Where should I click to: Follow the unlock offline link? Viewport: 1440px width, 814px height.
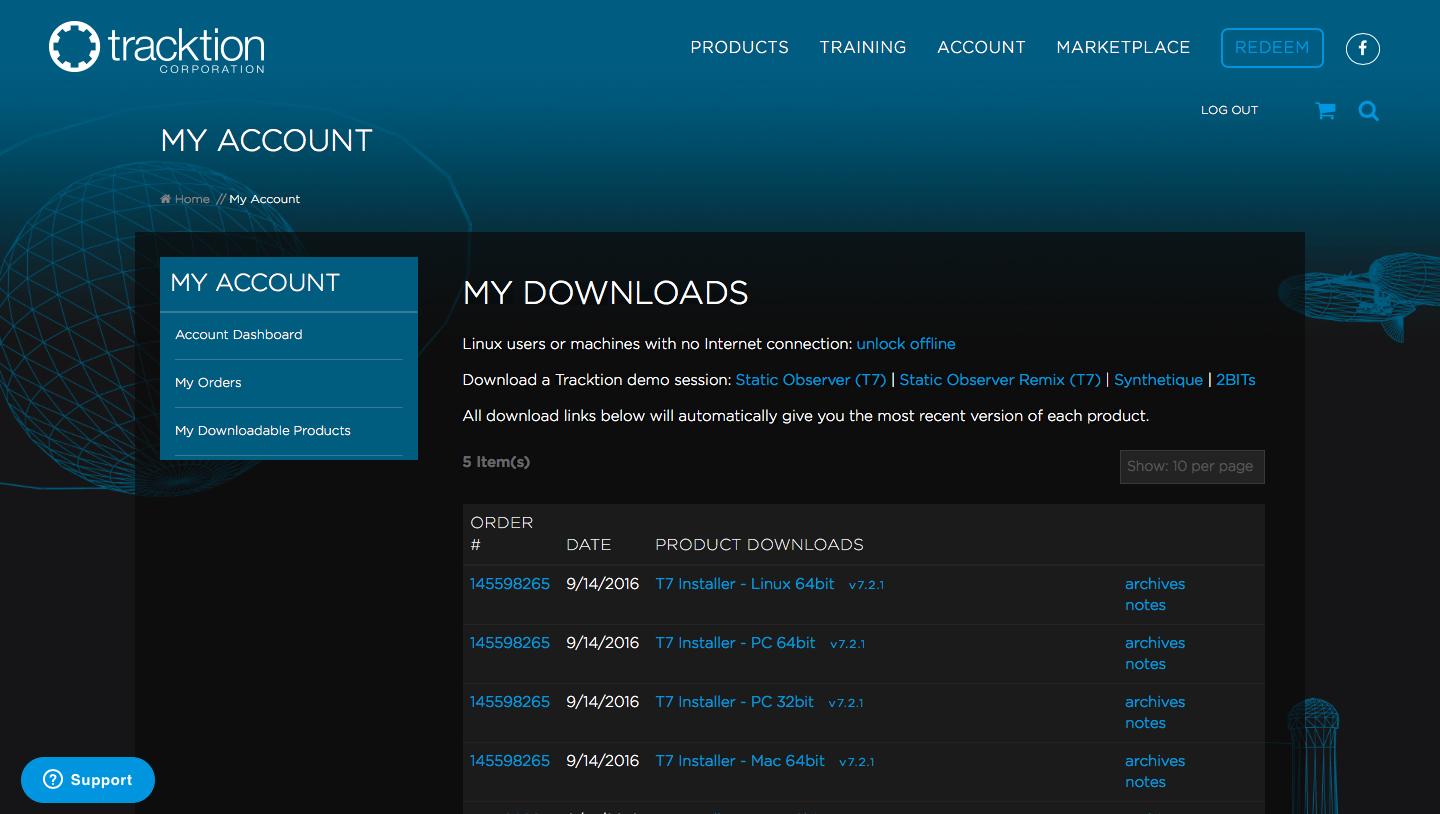click(x=905, y=344)
